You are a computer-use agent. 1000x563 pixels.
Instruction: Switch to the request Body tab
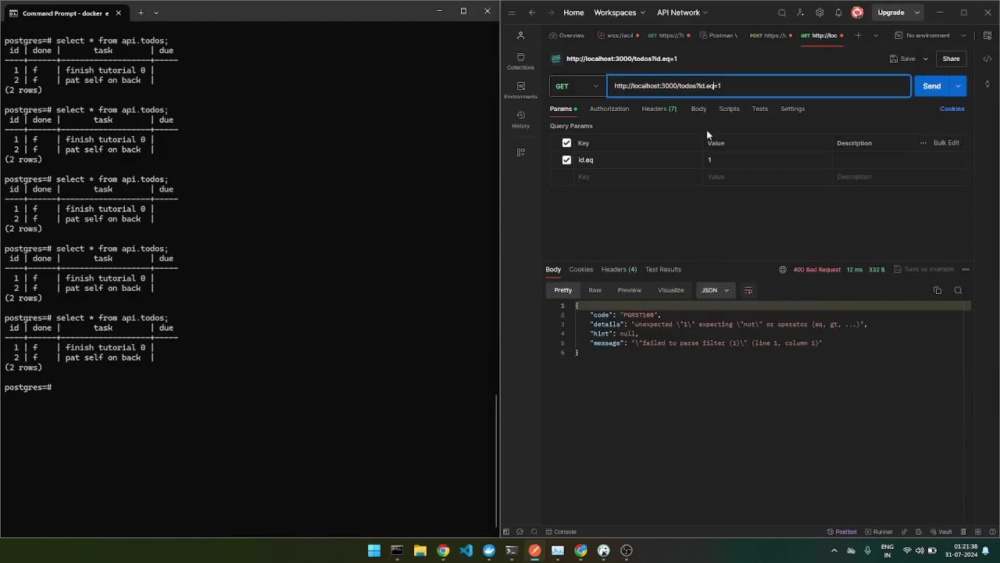click(698, 109)
